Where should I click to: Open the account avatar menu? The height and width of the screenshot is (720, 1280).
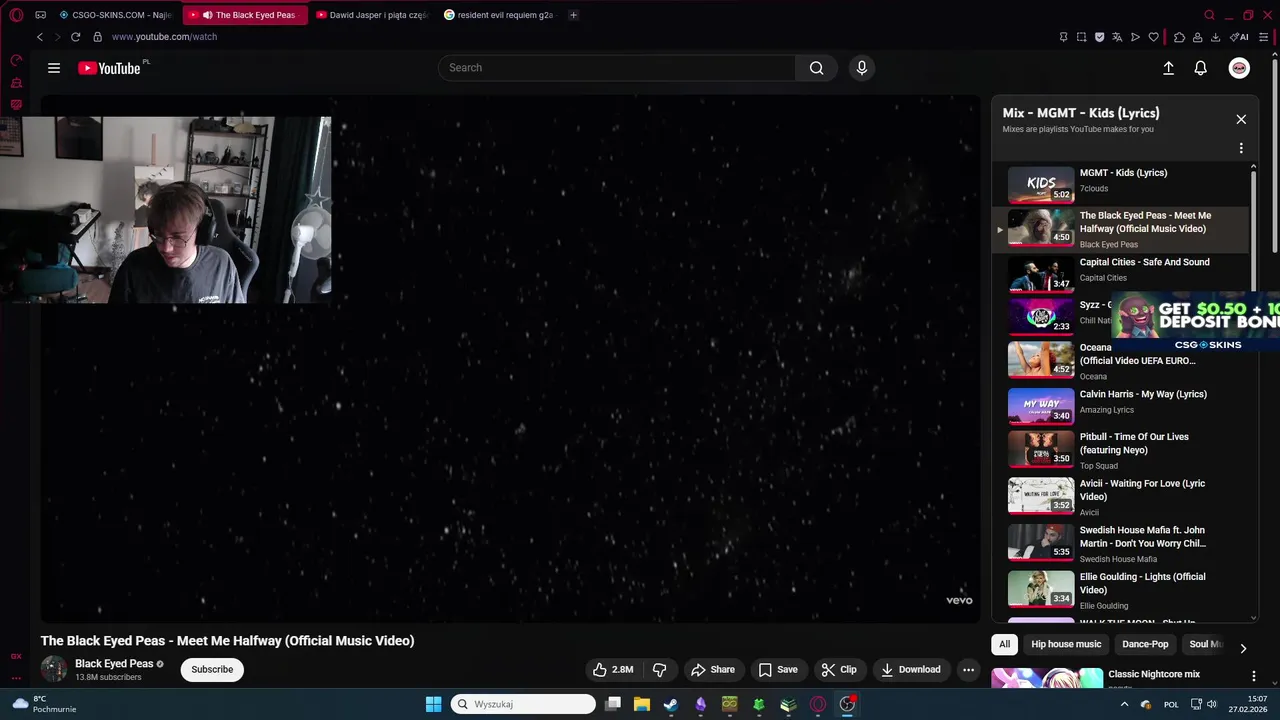(1239, 68)
